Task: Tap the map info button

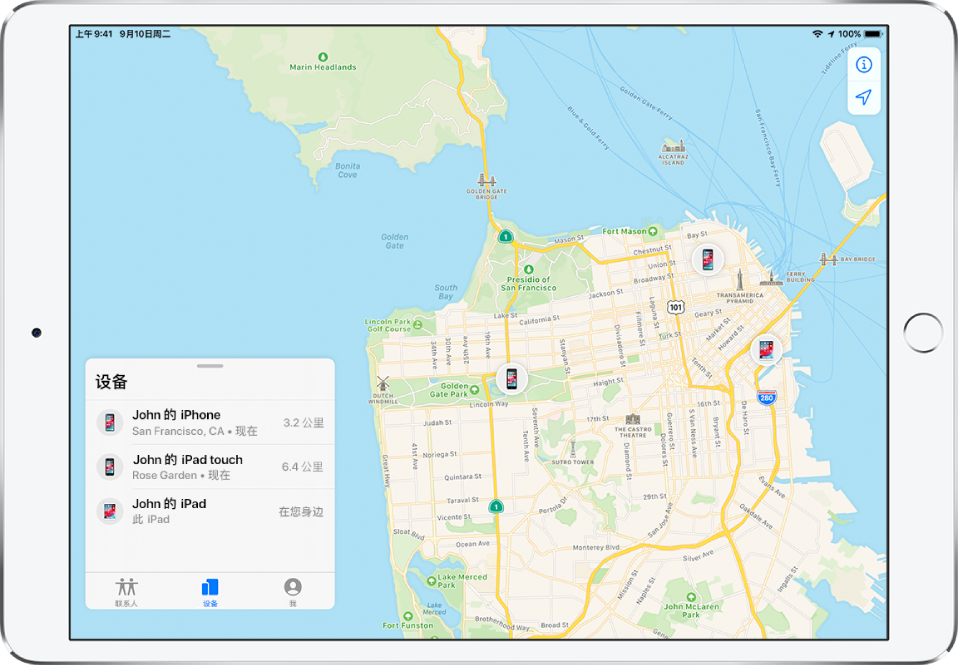Action: 864,63
